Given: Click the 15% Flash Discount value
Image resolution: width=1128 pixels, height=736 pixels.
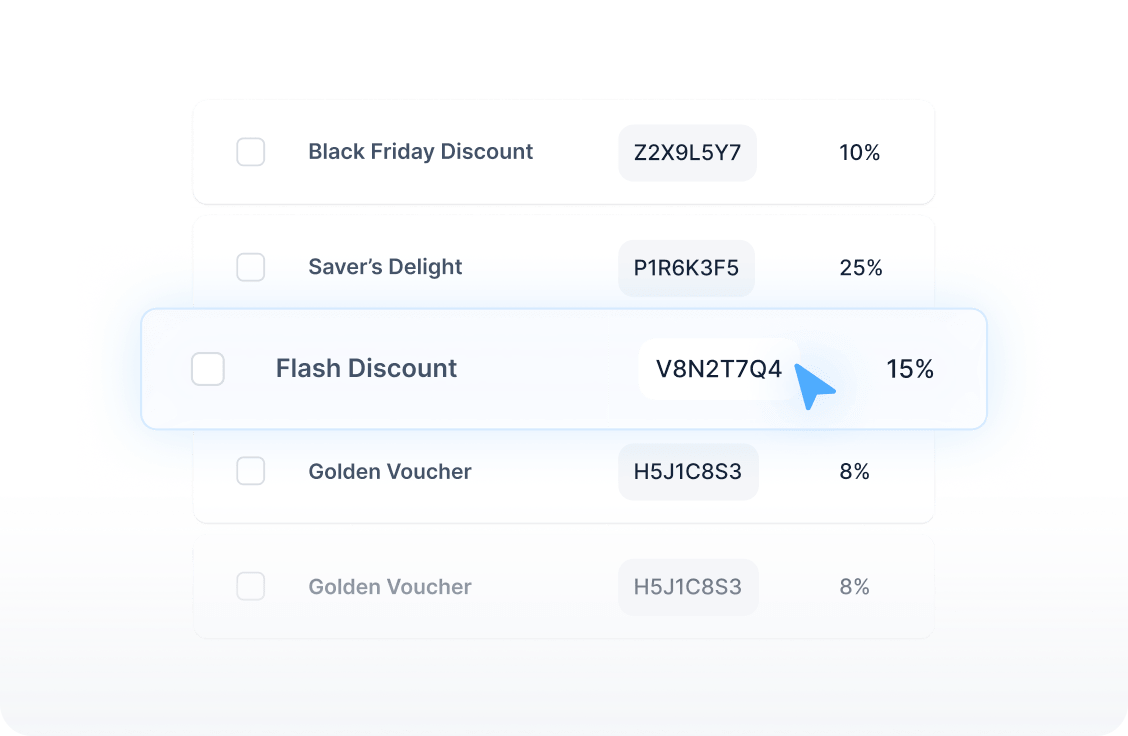Looking at the screenshot, I should click(909, 369).
